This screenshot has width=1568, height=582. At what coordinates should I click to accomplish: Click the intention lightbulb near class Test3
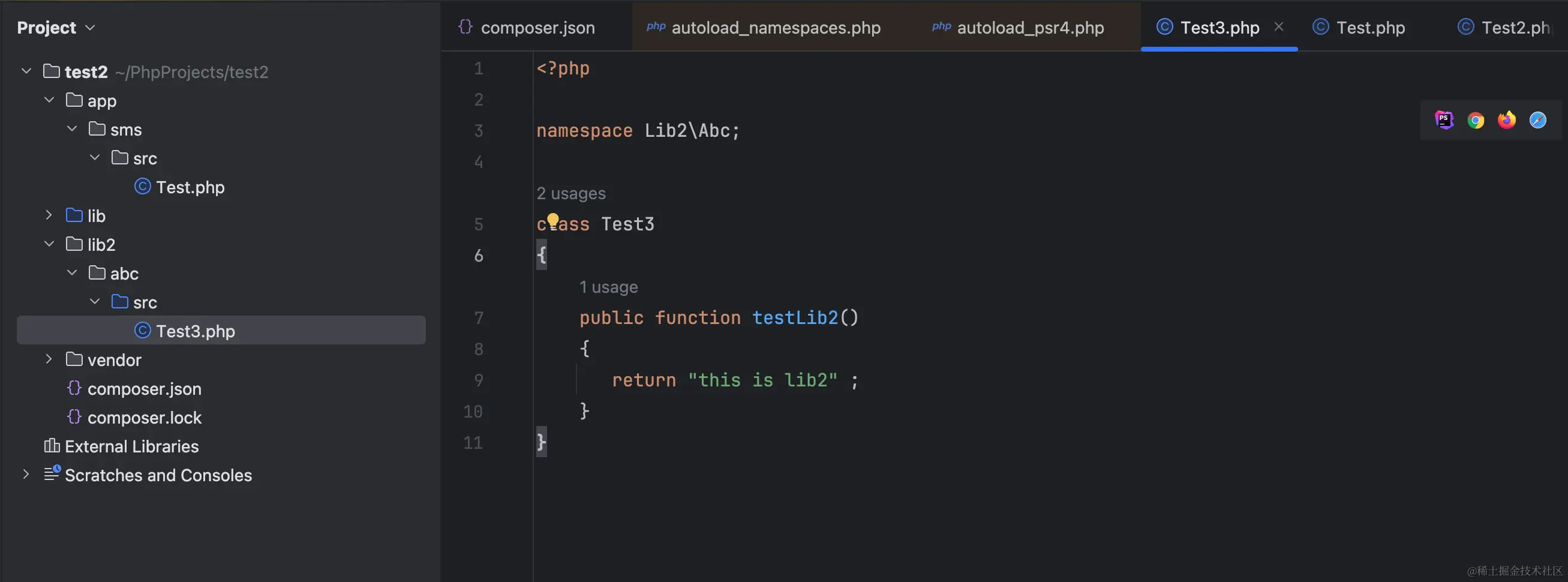553,221
